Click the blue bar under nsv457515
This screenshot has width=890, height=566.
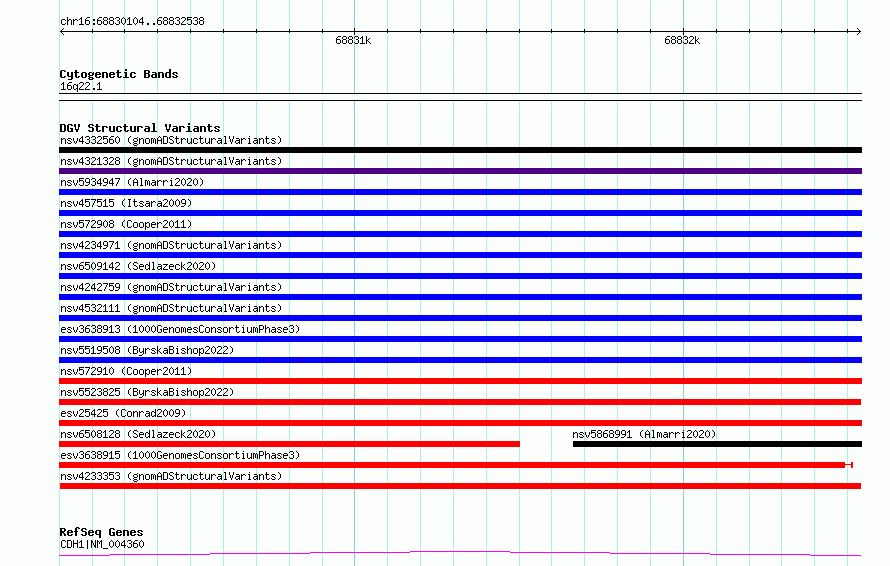[460, 213]
